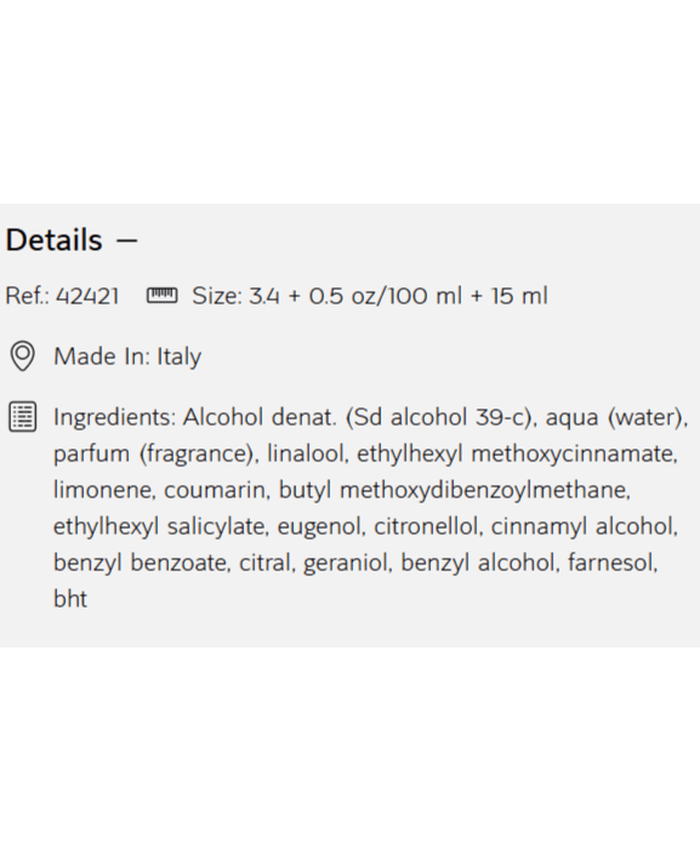Click the ingredients list icon
Image resolution: width=700 pixels, height=850 pixels.
pyautogui.click(x=22, y=417)
